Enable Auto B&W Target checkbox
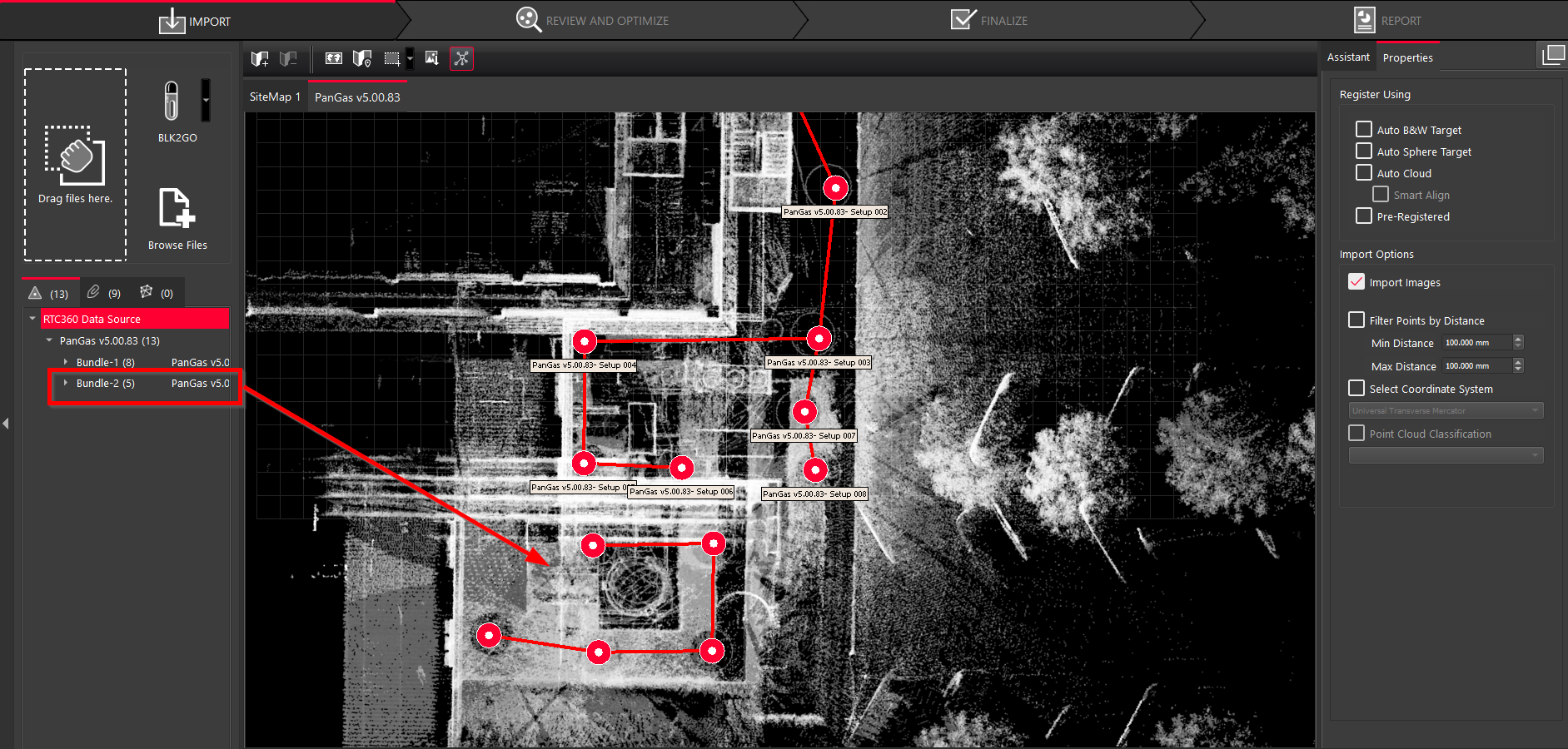The width and height of the screenshot is (1568, 749). tap(1364, 130)
